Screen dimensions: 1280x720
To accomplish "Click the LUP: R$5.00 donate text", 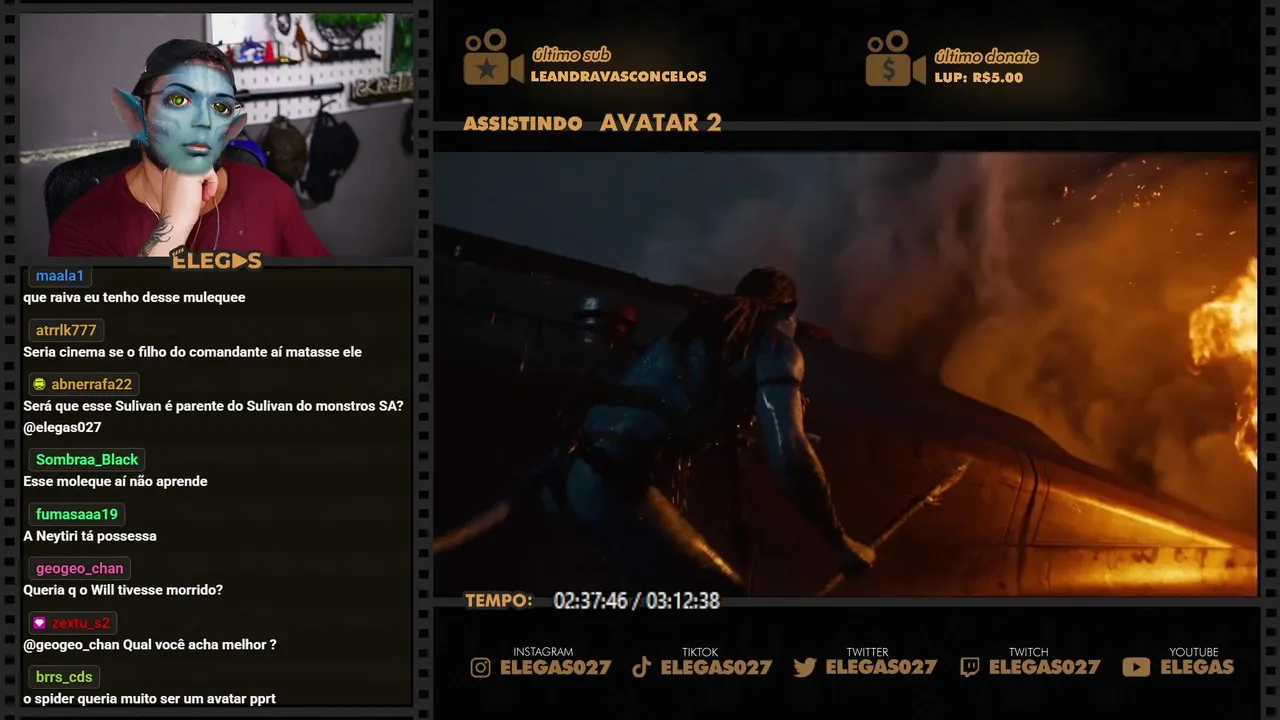I will pyautogui.click(x=978, y=78).
